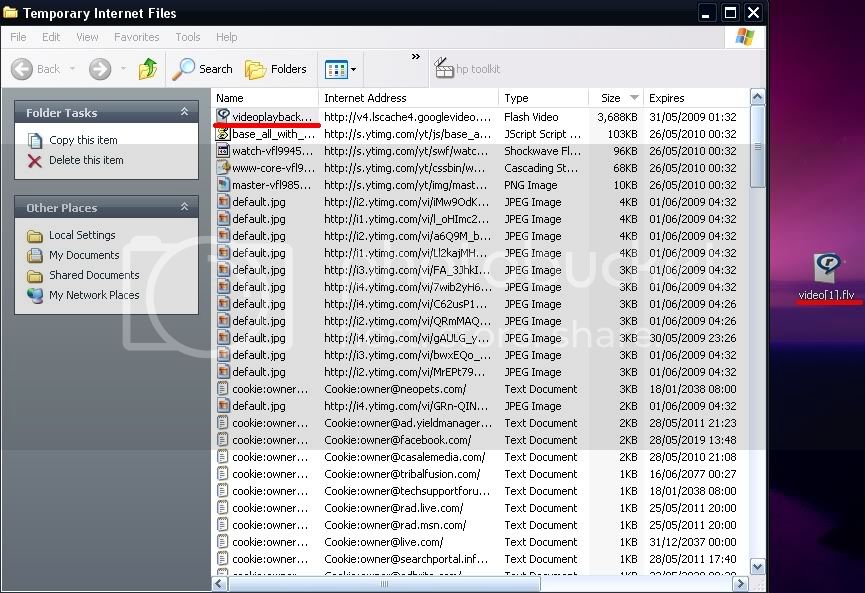Click the hp toolkit toolbar icon
The width and height of the screenshot is (865, 593).
443,69
